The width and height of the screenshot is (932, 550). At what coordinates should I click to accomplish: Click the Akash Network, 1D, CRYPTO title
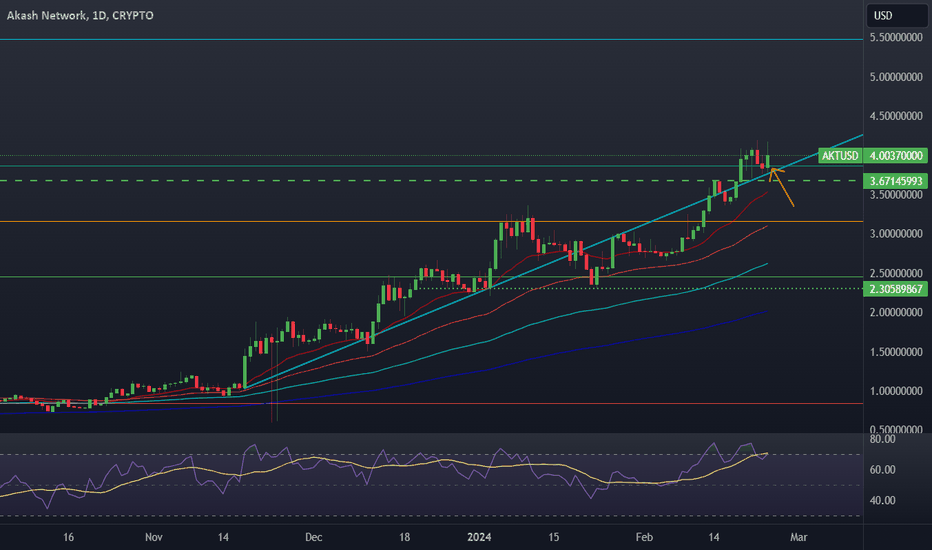pos(80,15)
